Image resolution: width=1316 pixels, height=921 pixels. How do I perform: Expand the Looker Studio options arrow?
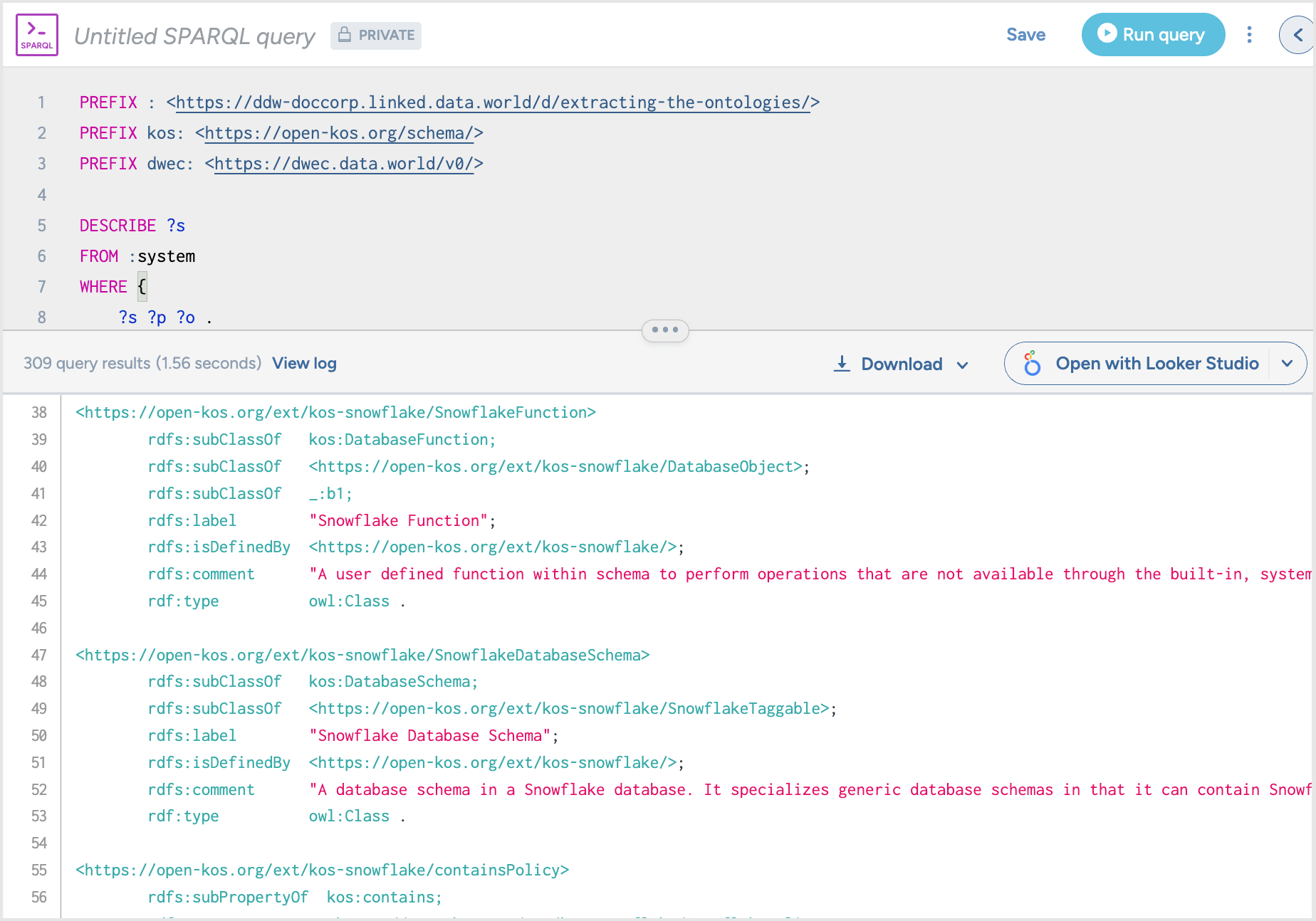pos(1287,364)
